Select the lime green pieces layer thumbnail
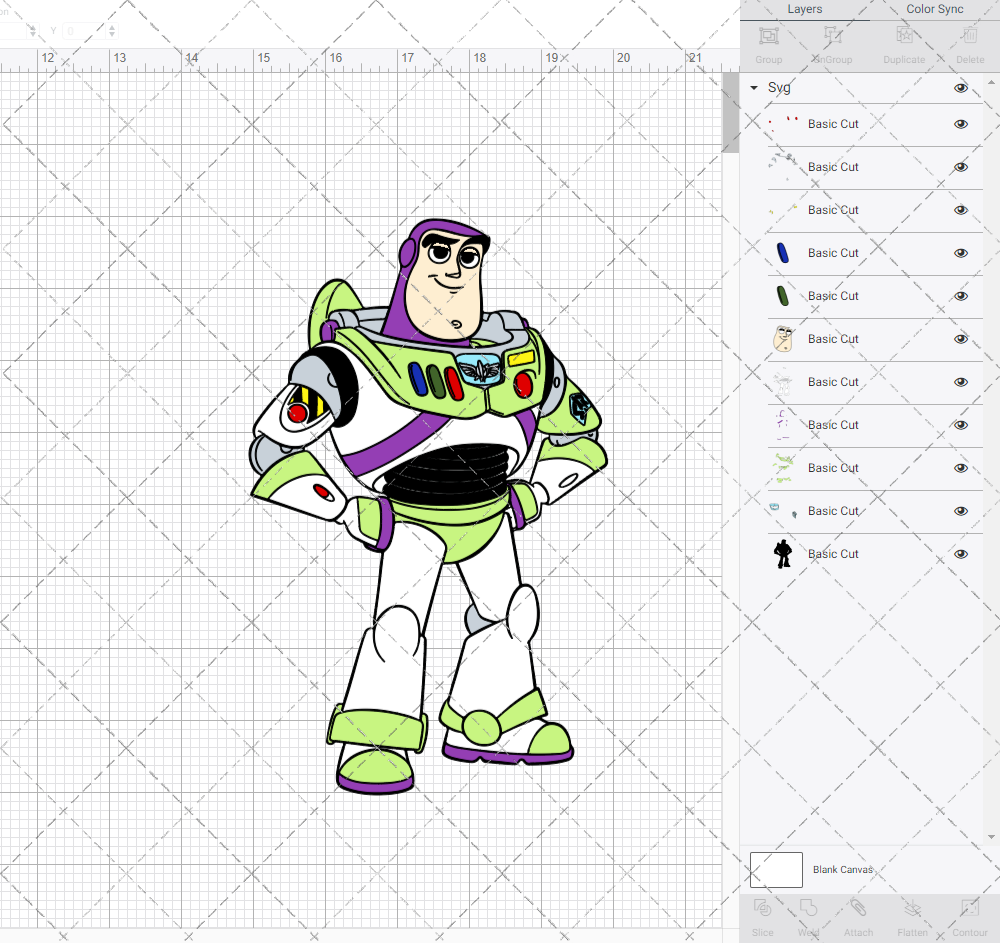The width and height of the screenshot is (1000, 943). coord(783,468)
